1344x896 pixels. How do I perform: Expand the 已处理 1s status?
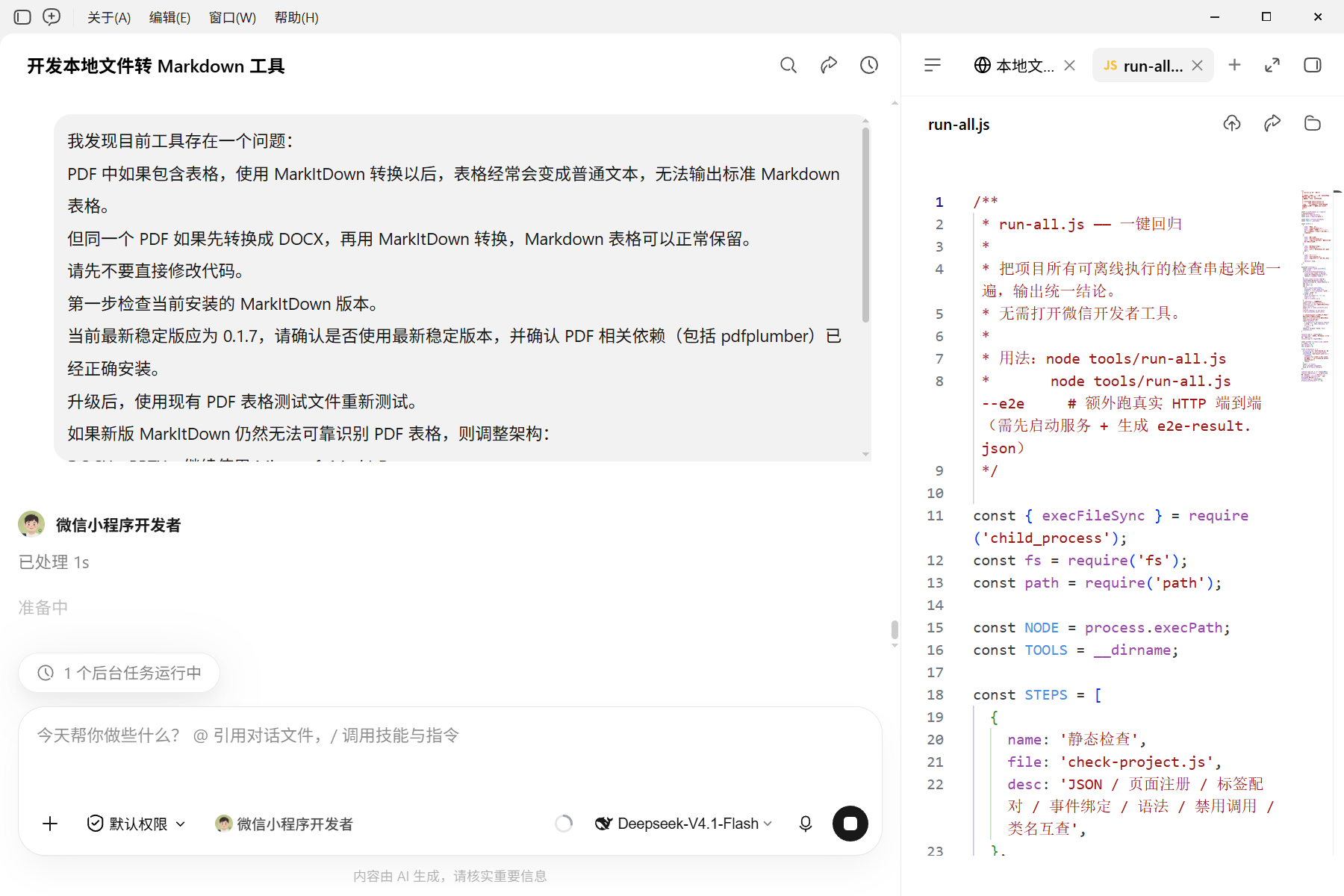[54, 562]
